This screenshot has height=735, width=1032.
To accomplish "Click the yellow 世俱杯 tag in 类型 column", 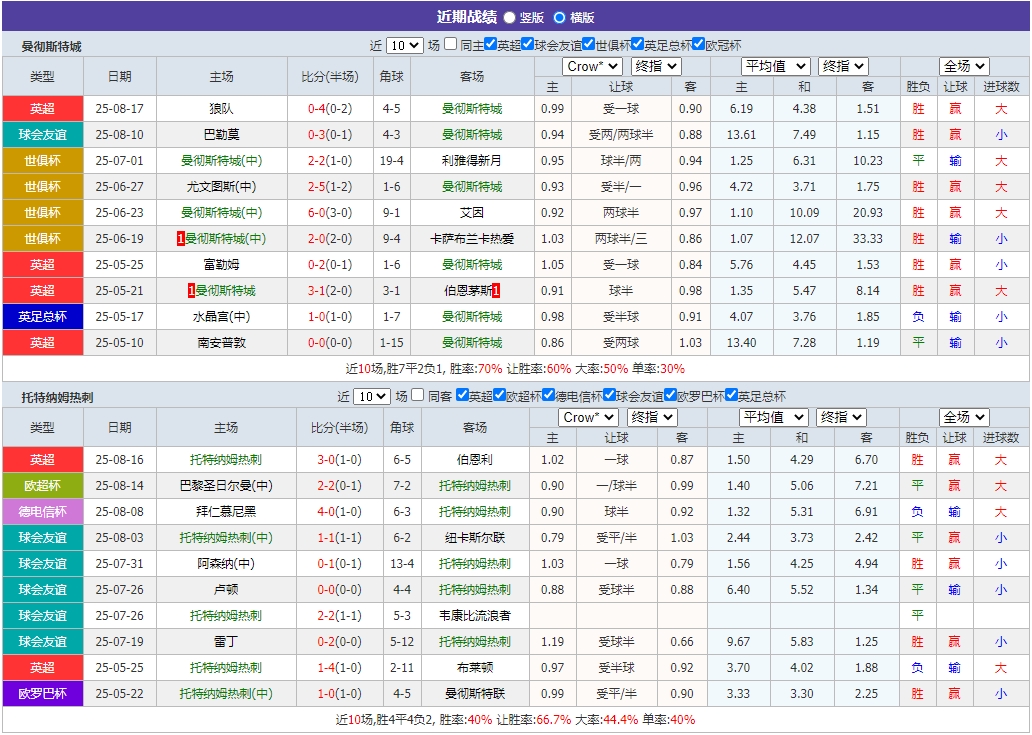I will pos(41,160).
